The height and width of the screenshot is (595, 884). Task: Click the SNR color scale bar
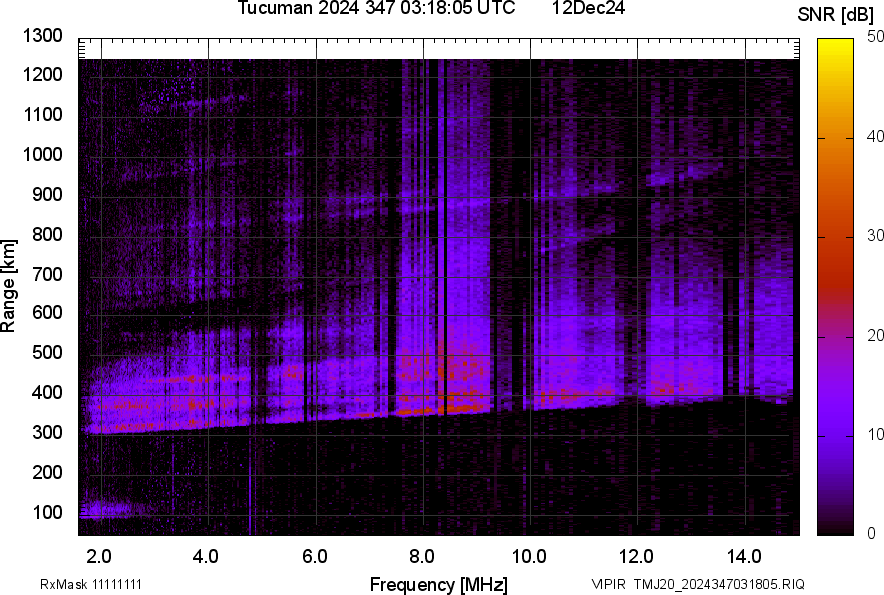835,287
